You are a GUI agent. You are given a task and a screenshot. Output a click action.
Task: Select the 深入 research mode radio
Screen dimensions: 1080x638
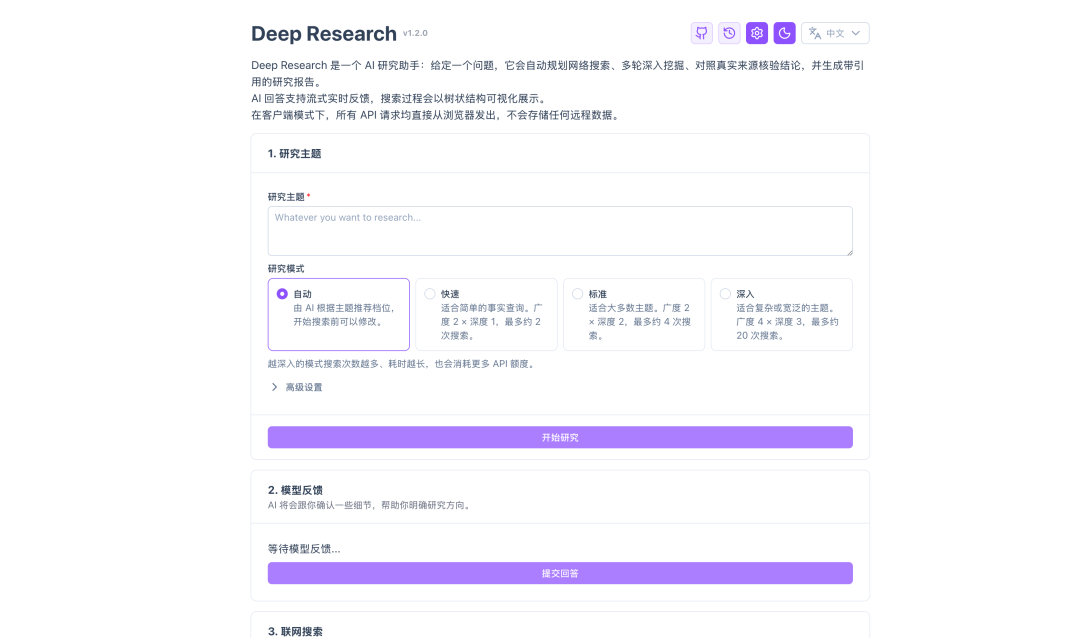[725, 294]
